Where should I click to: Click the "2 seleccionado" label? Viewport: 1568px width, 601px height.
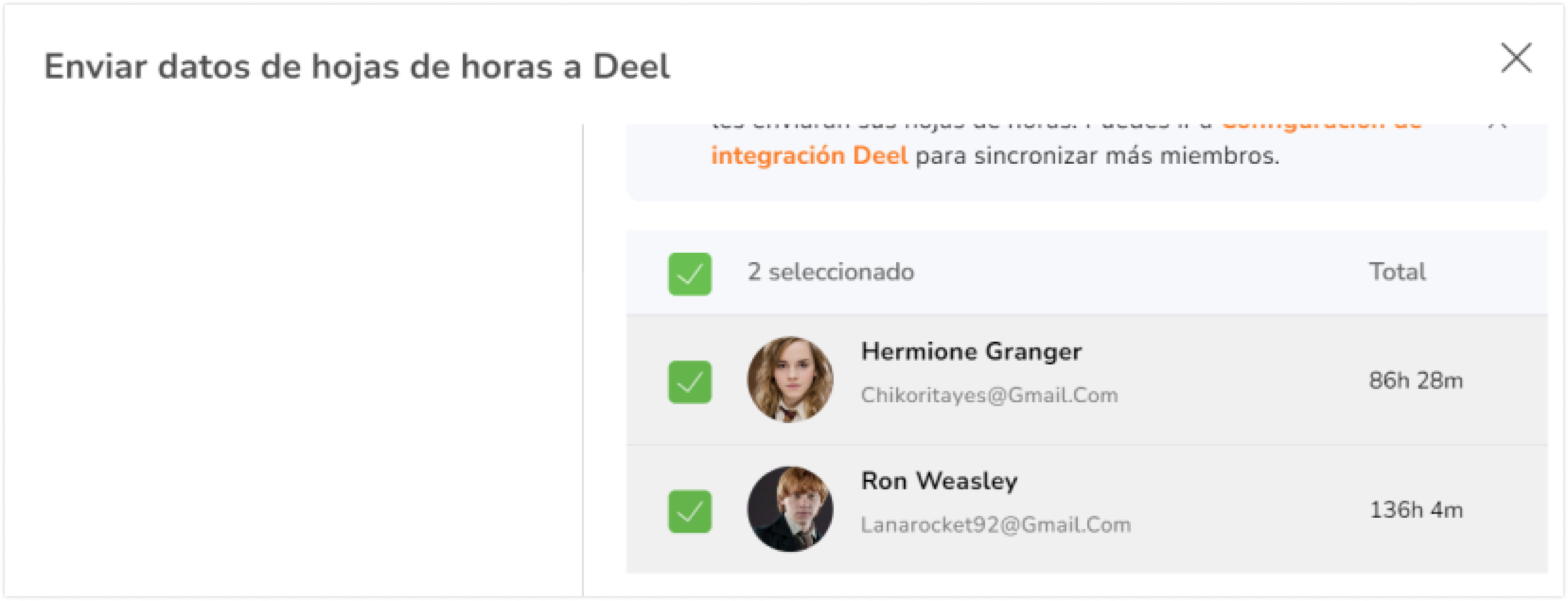[x=831, y=272]
